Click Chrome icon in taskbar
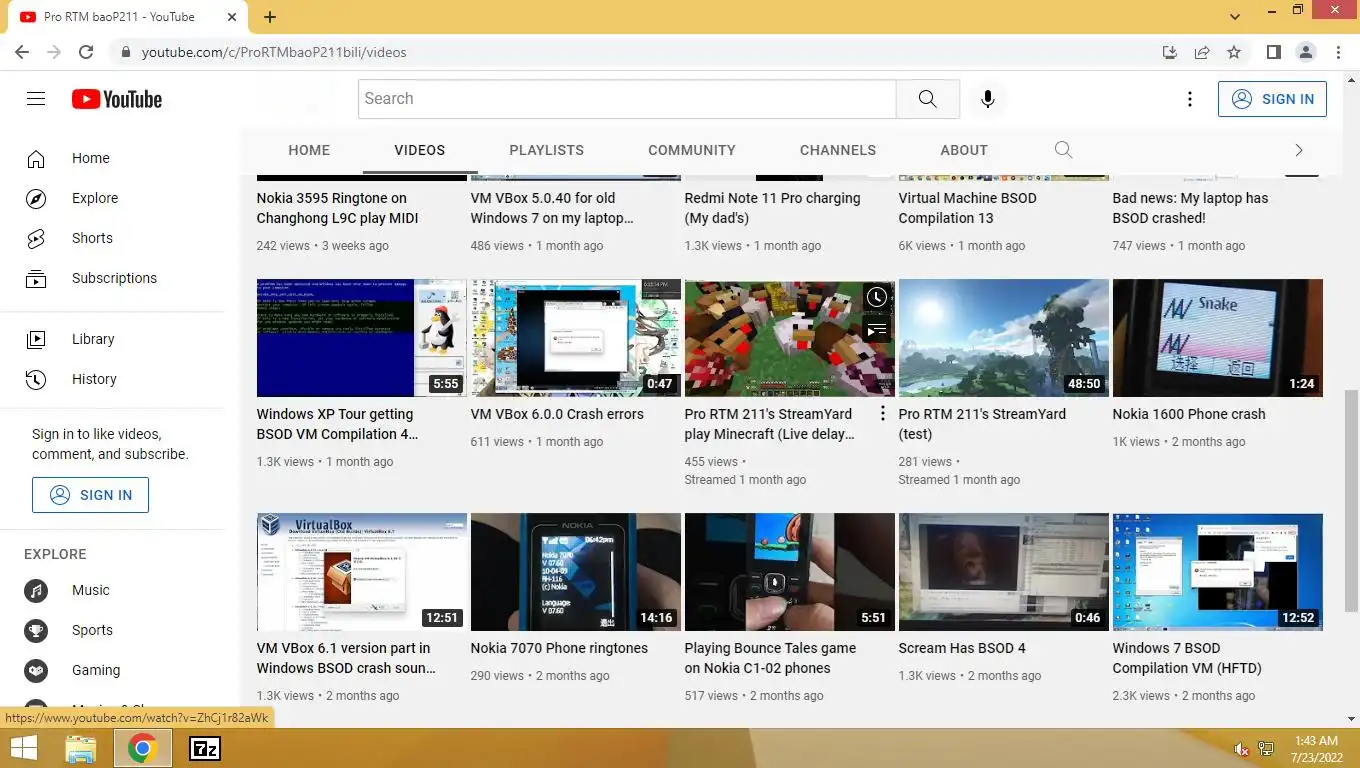The image size is (1360, 768). click(142, 748)
